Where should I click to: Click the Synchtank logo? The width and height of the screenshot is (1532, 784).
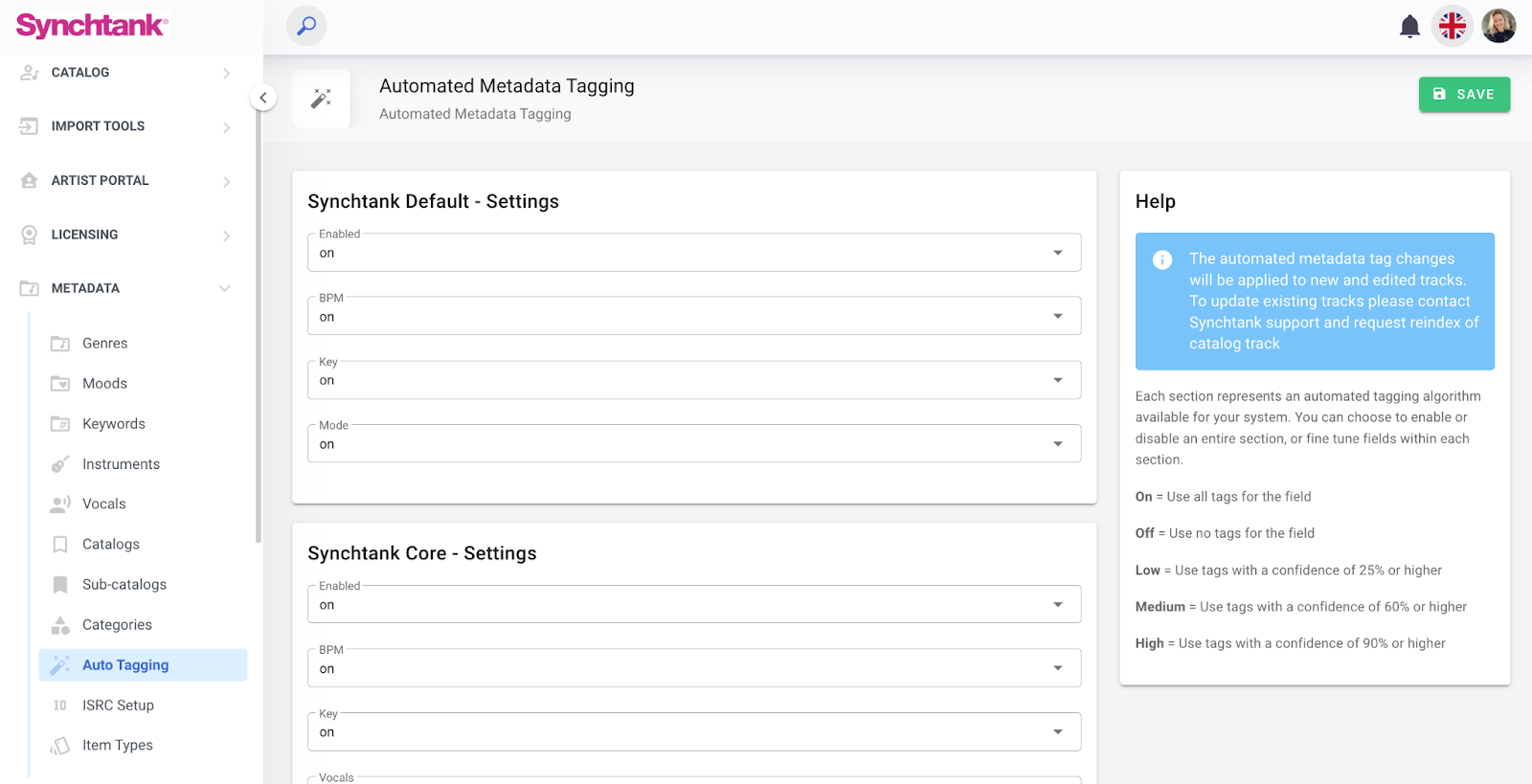click(x=92, y=26)
